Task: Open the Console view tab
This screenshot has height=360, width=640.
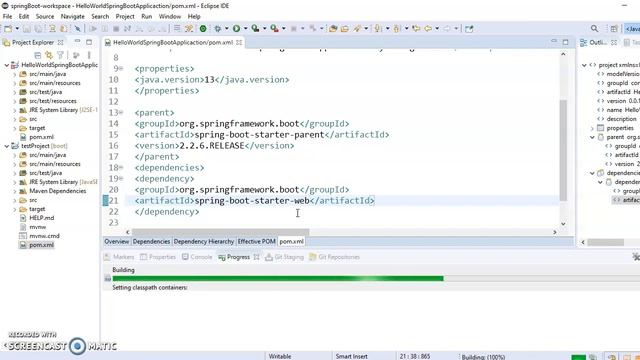Action: [197, 257]
